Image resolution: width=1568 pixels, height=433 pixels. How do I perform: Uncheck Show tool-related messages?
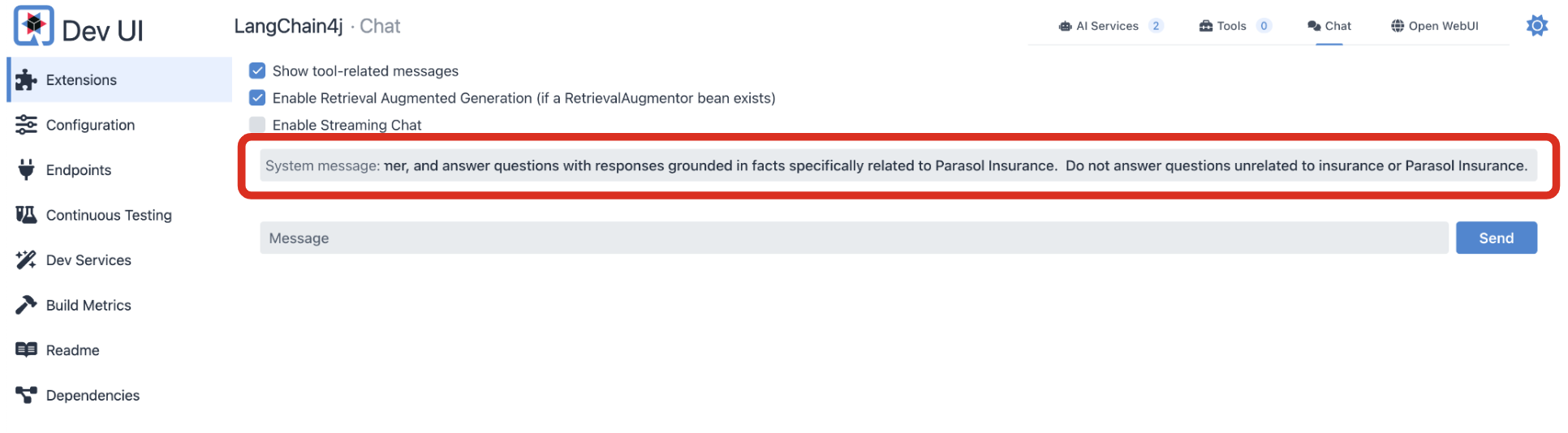click(257, 71)
